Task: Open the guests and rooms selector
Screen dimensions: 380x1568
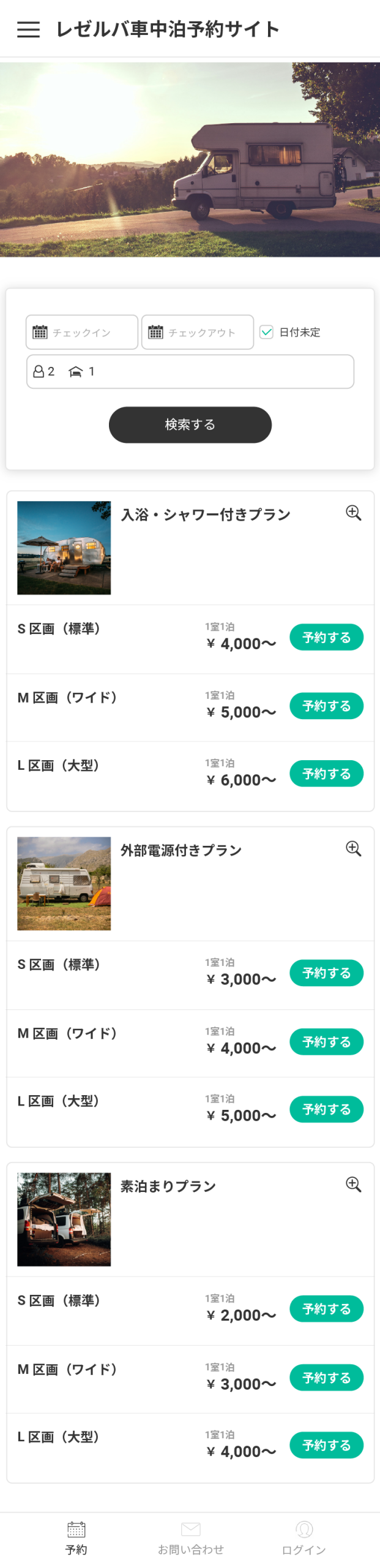Action: [x=190, y=371]
